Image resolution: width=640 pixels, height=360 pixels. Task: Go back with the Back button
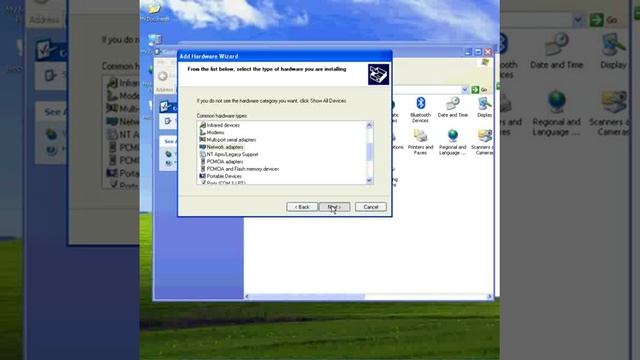[x=302, y=207]
